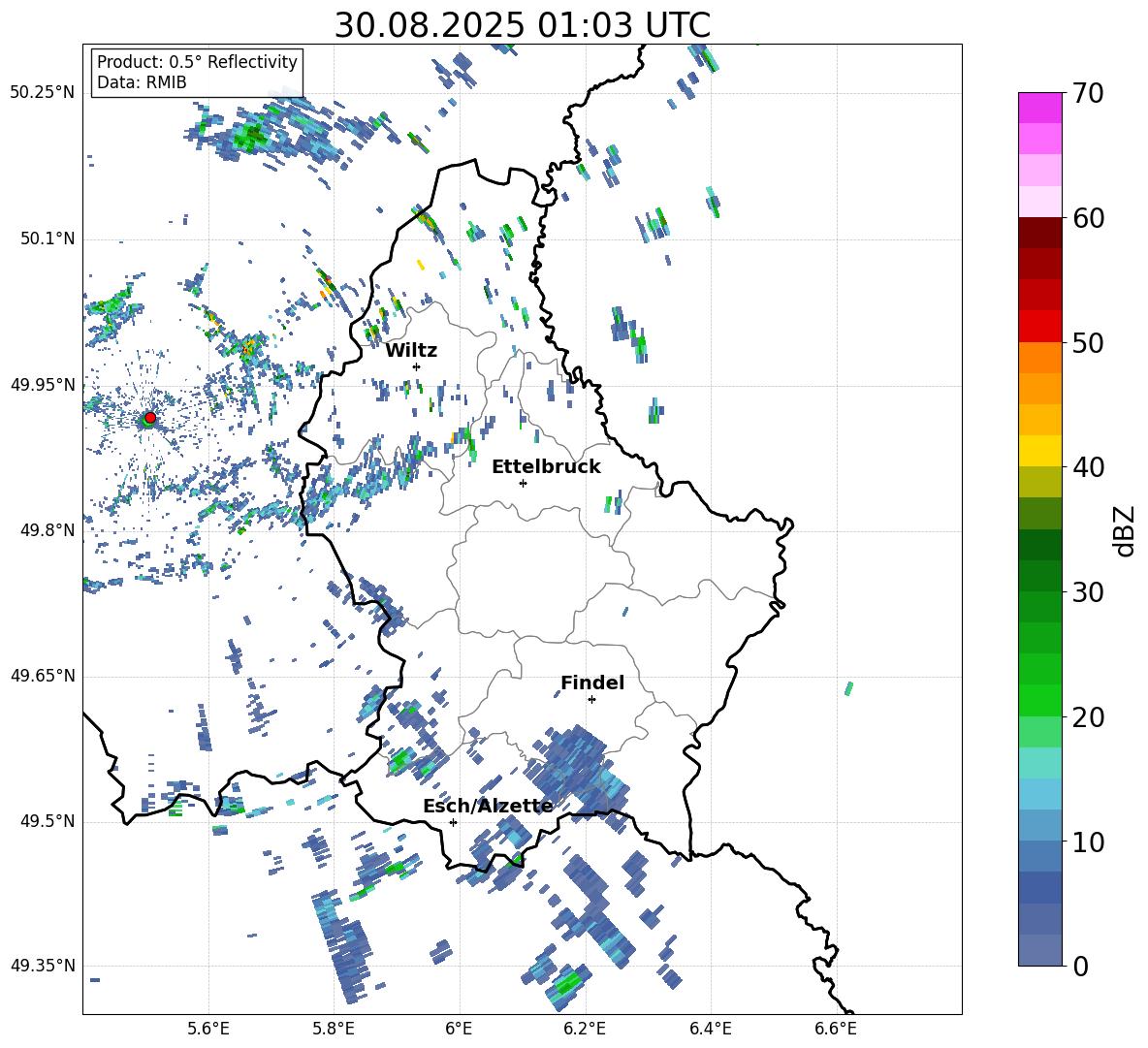Click the 49.35°N latitude label

pos(43,966)
